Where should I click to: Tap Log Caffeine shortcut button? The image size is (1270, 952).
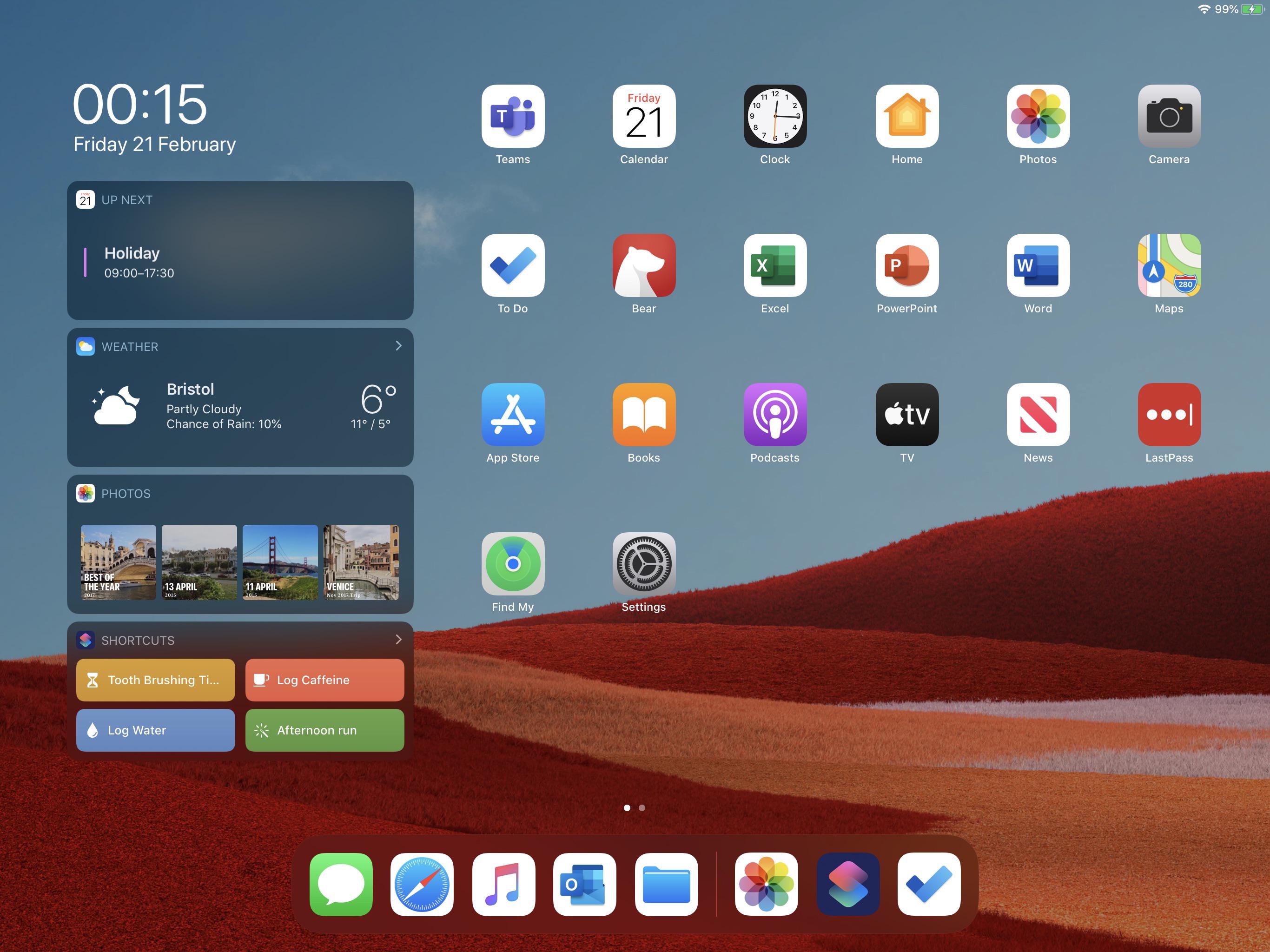(x=323, y=679)
